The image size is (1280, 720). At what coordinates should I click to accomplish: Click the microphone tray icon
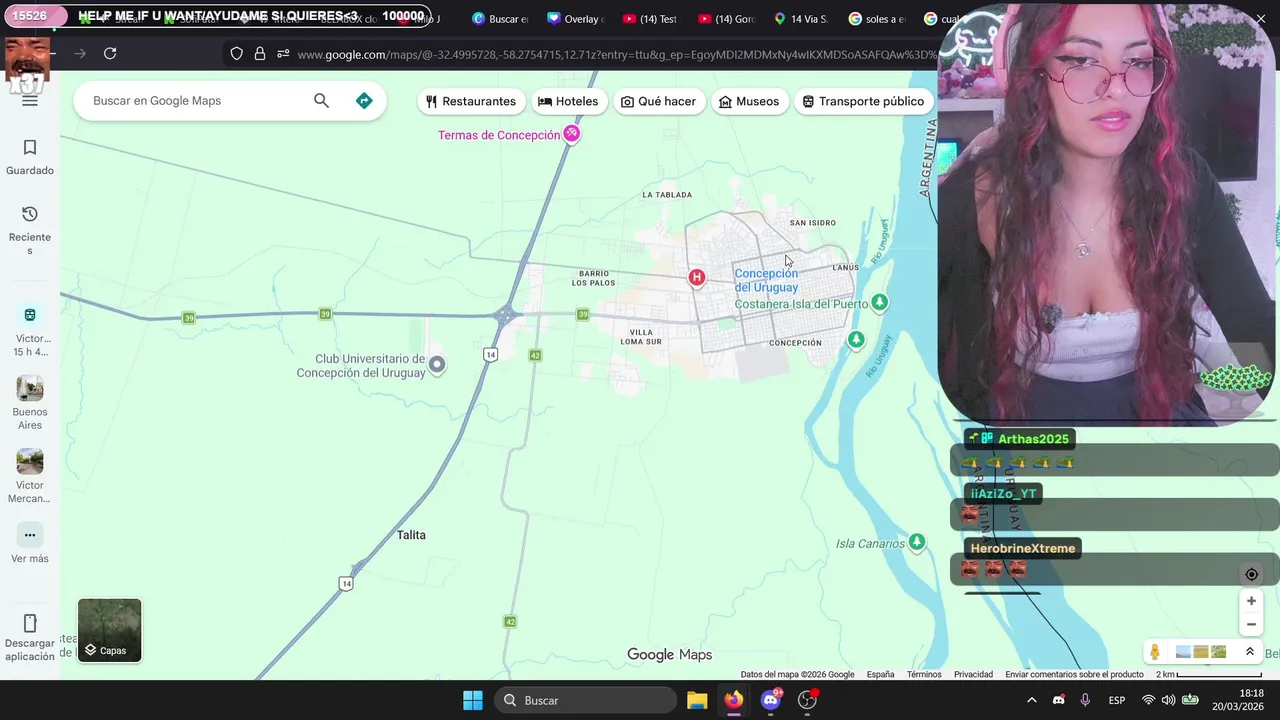click(x=1085, y=700)
